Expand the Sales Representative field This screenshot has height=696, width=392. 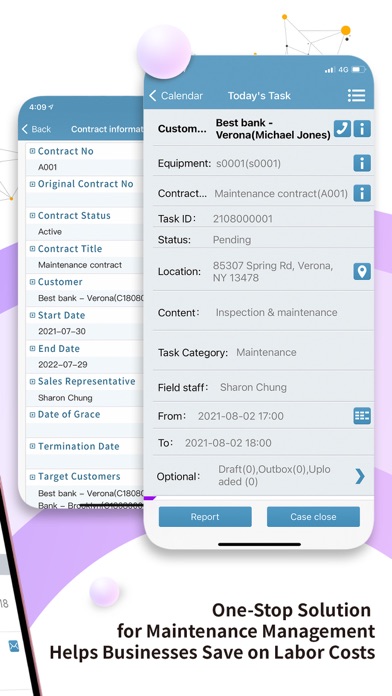pyautogui.click(x=32, y=381)
